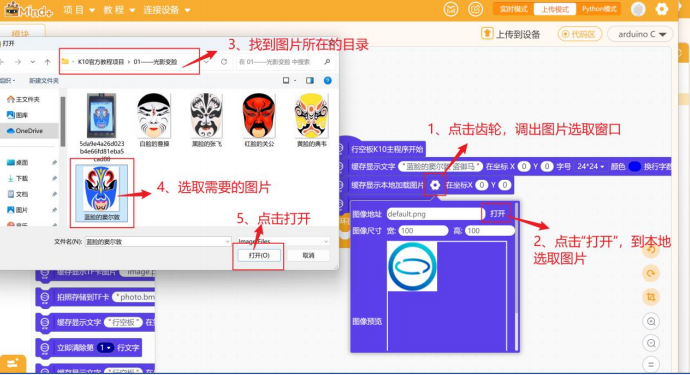The height and width of the screenshot is (375, 690).
Task: Select 文档 in navigation pane
Action: (x=18, y=195)
